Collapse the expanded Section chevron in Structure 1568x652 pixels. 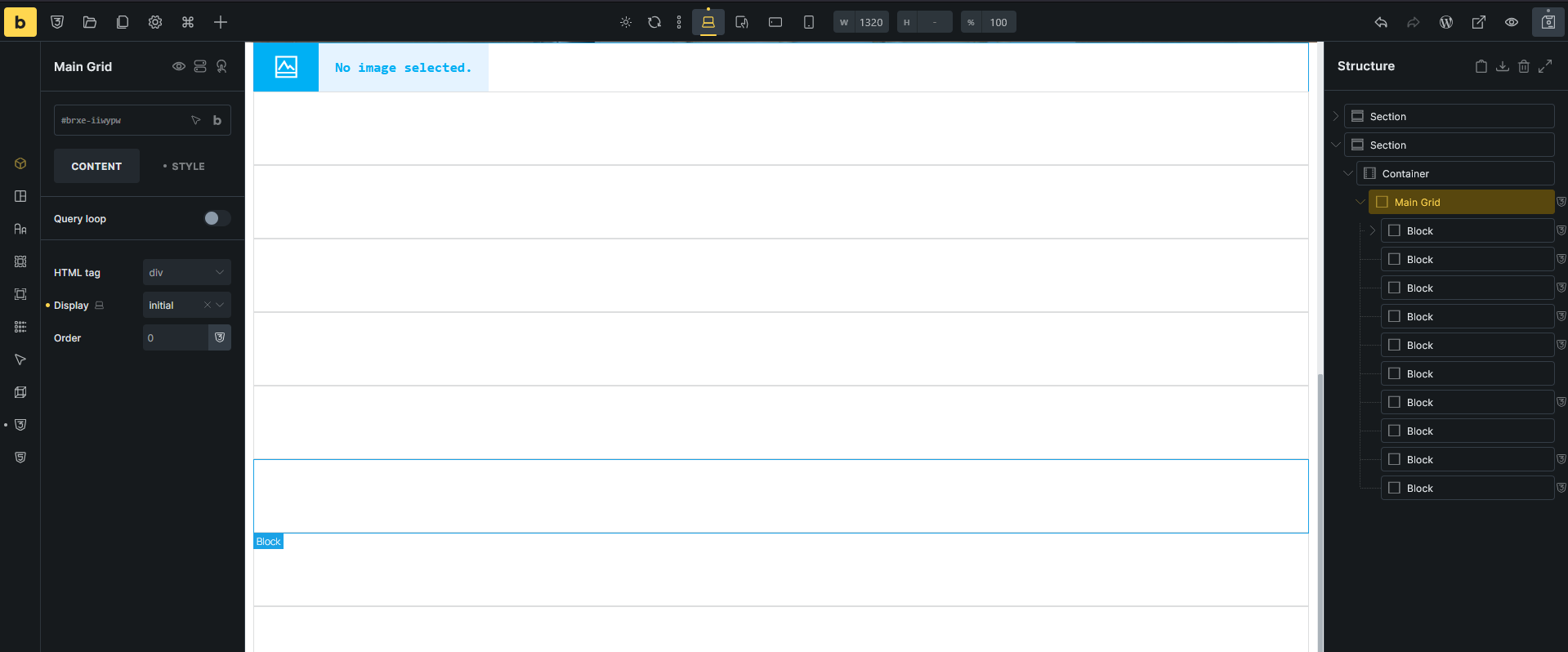(1336, 145)
